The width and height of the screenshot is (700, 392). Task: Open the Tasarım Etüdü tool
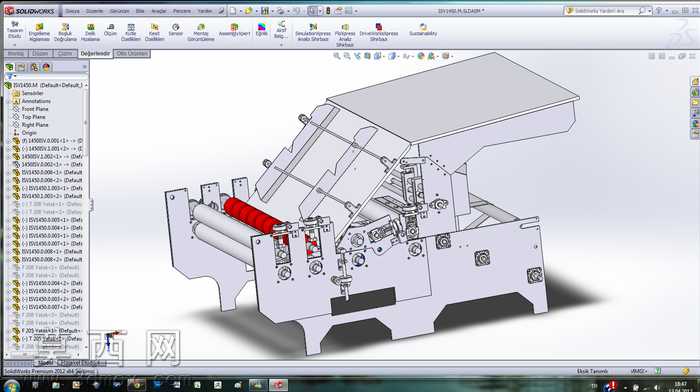(x=15, y=30)
